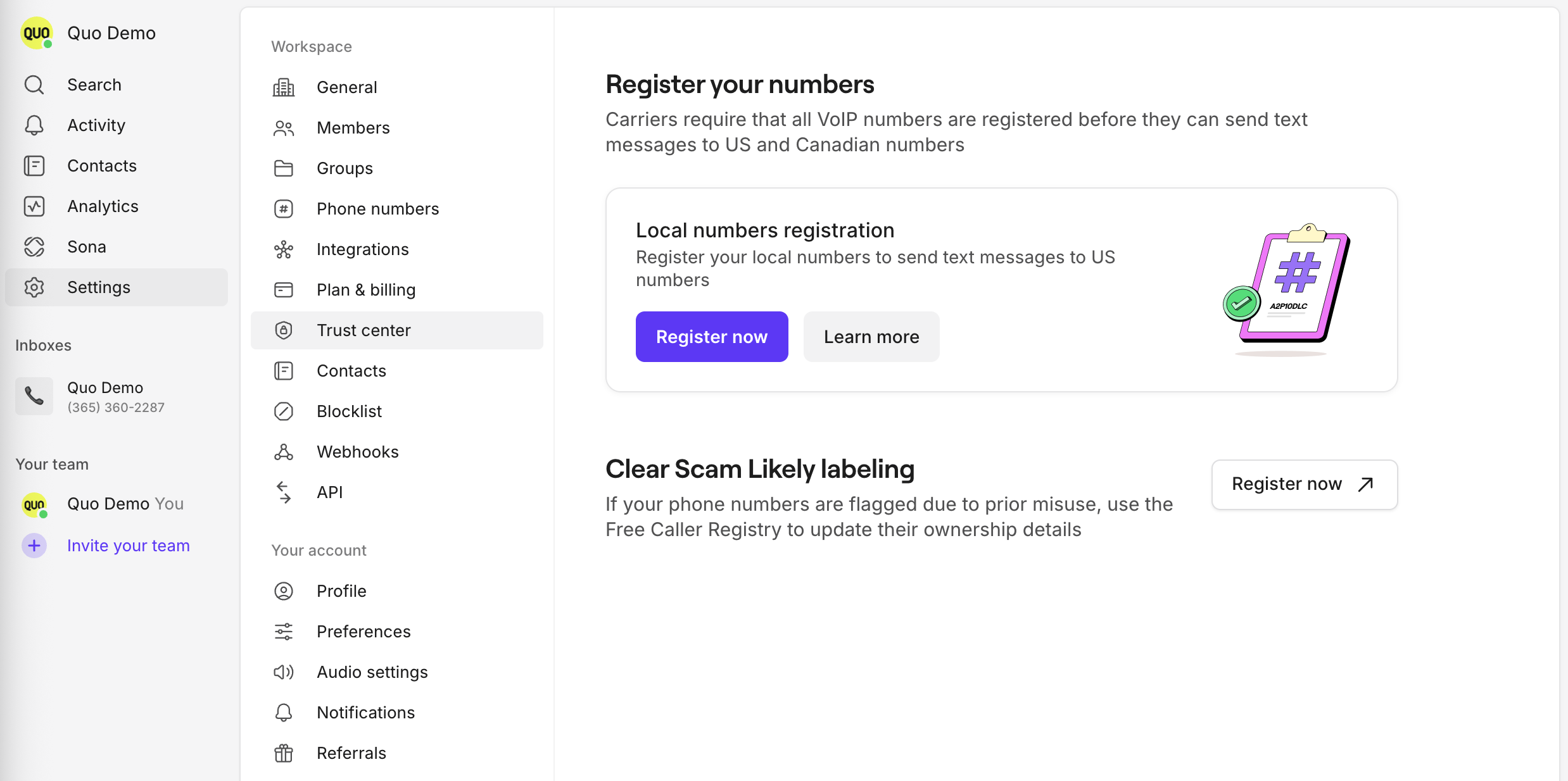Screen dimensions: 1568x781
Task: Open the Webhooks settings icon
Action: pyautogui.click(x=283, y=451)
